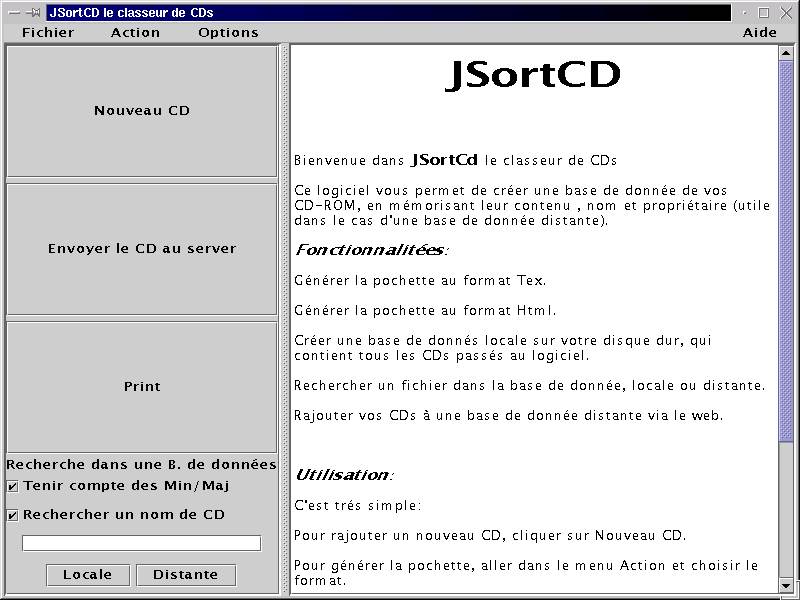Open the Fichier menu
The width and height of the screenshot is (800, 600).
click(48, 32)
